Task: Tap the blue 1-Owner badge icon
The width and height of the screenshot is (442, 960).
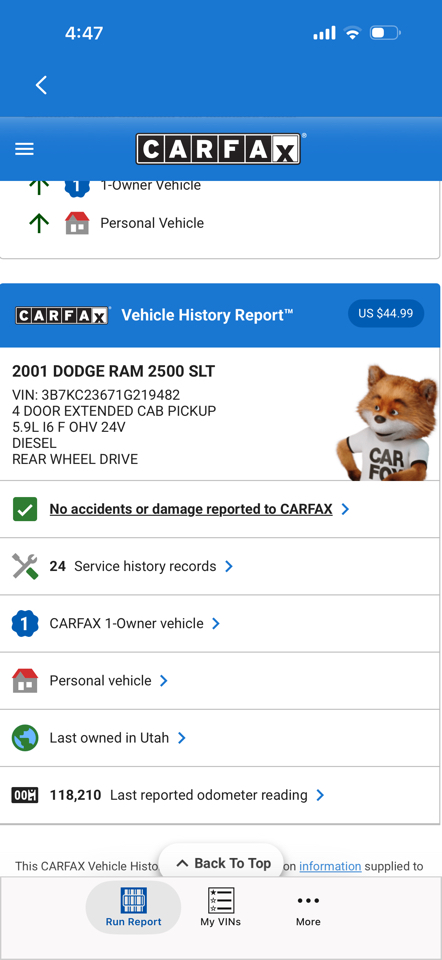Action: pyautogui.click(x=25, y=623)
